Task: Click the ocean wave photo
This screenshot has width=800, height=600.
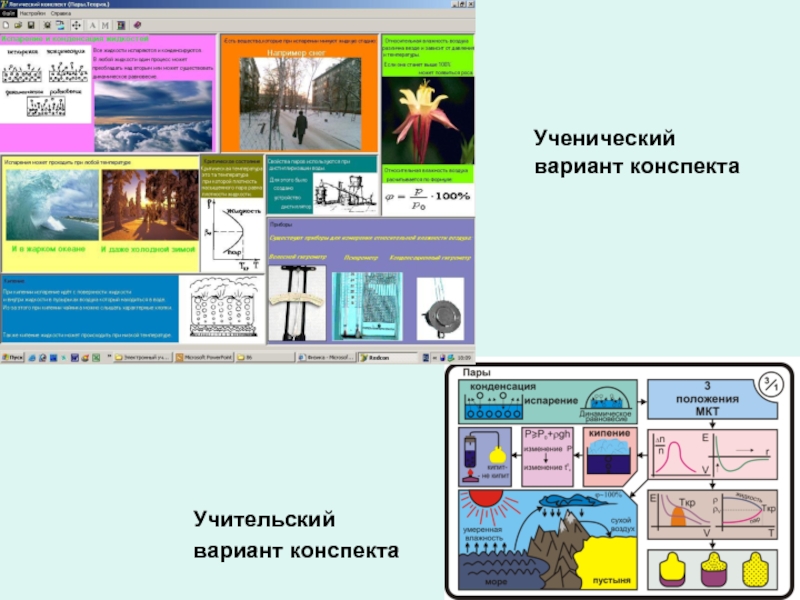Action: point(53,205)
